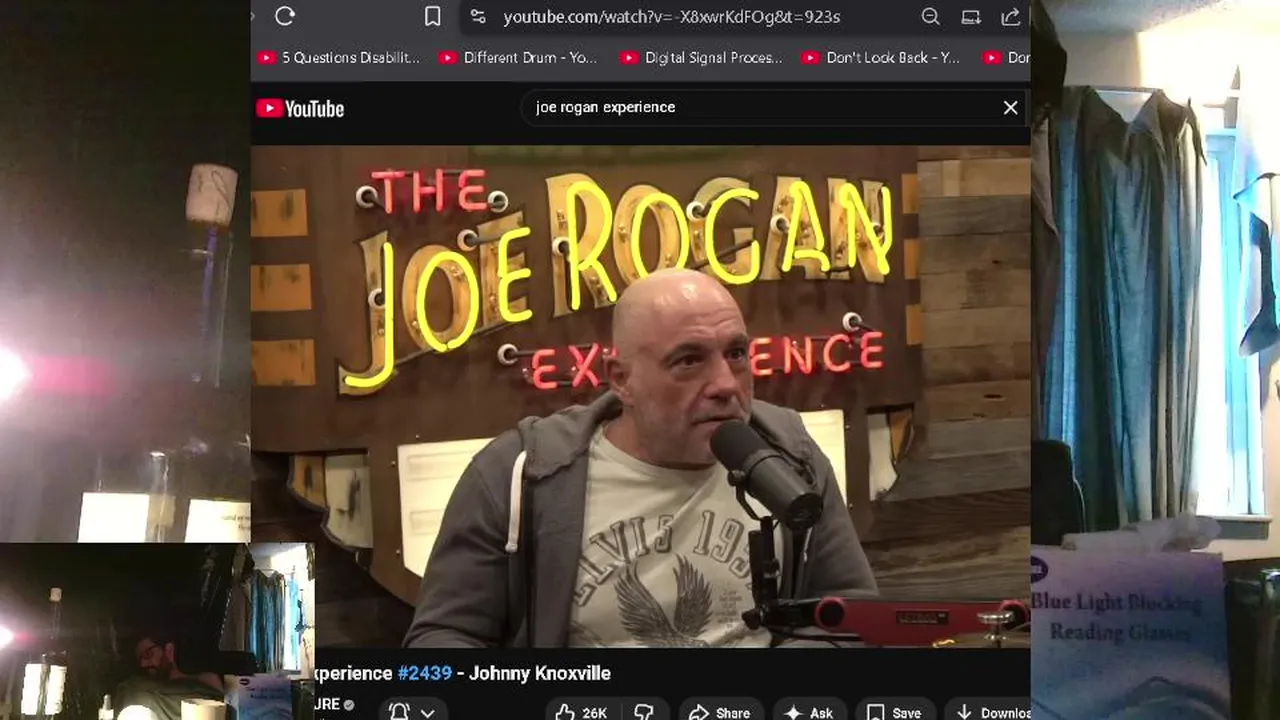1280x720 pixels.
Task: Click the channel verified checkmark badge
Action: point(349,705)
